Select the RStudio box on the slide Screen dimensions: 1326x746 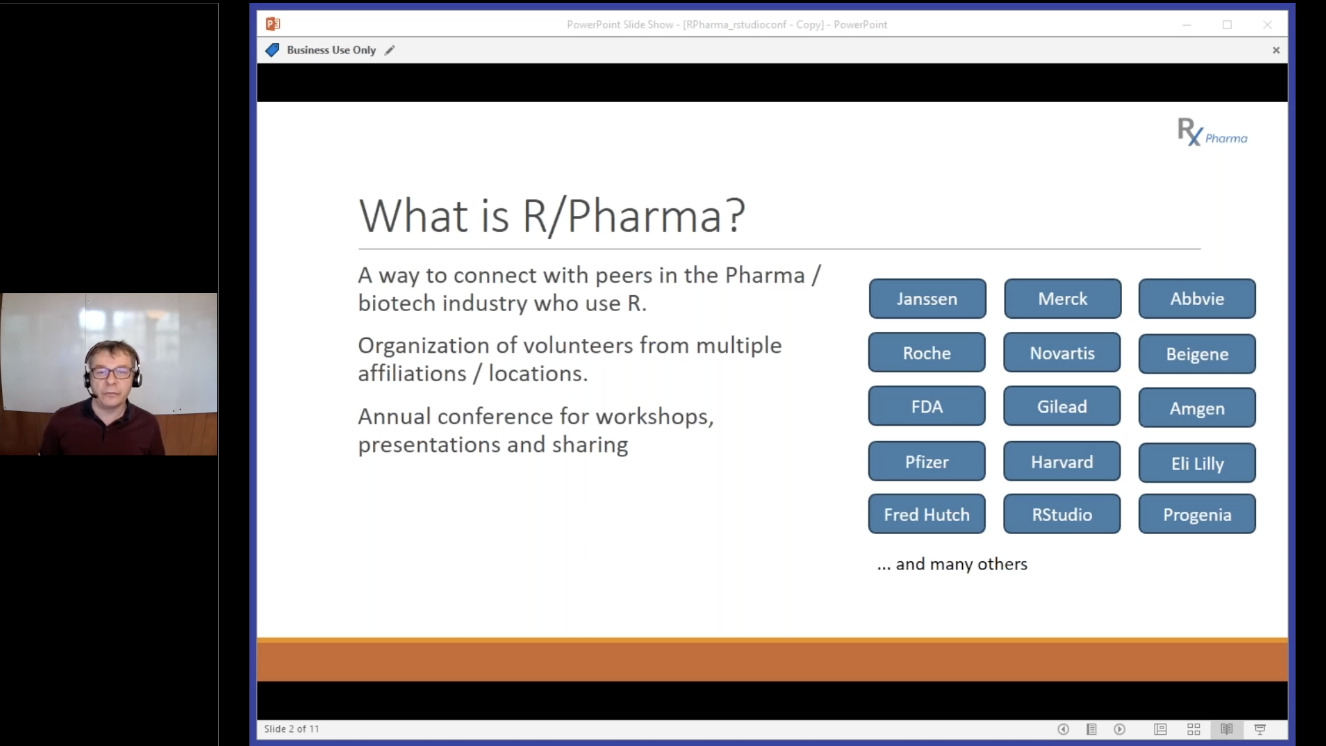tap(1062, 513)
